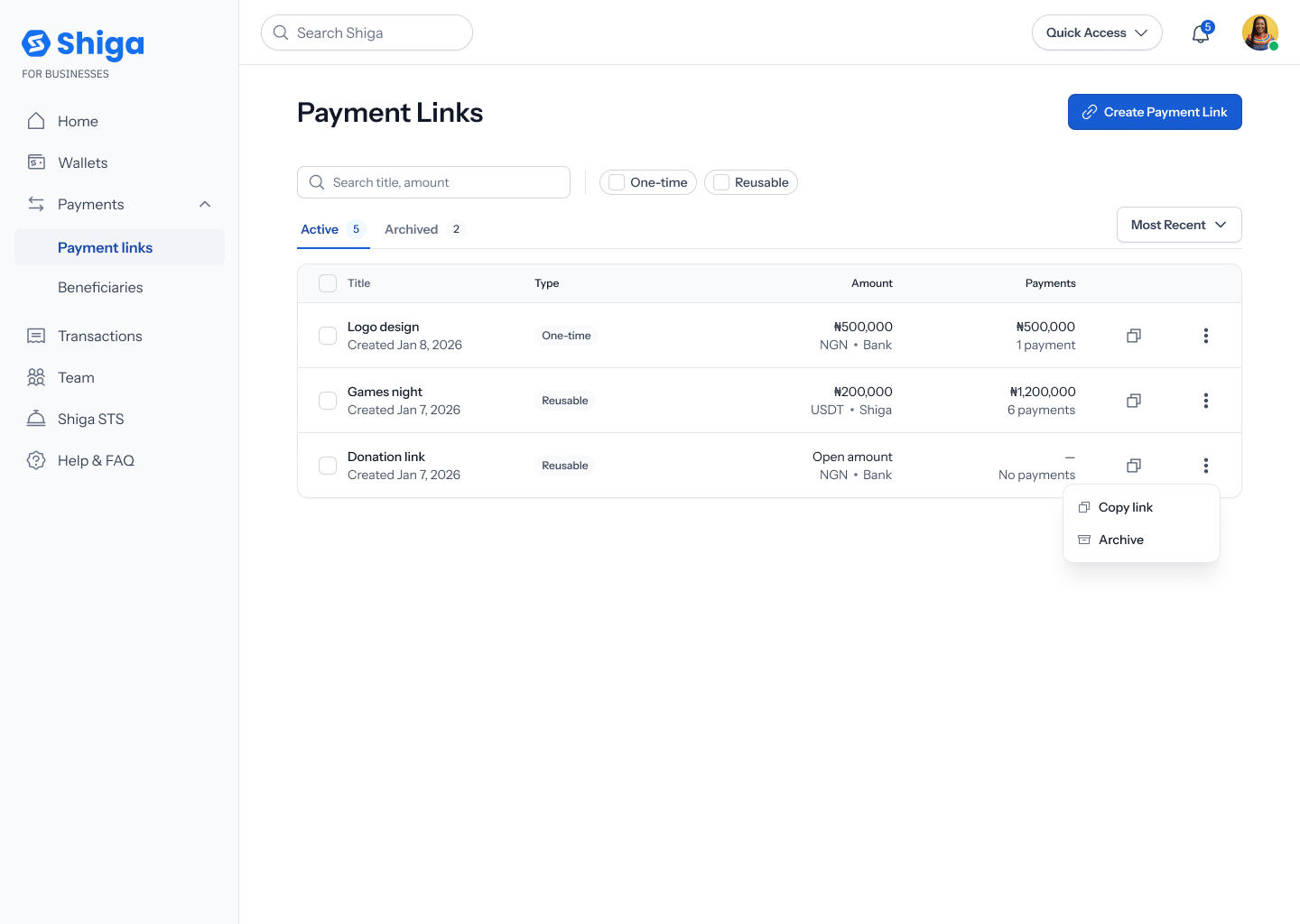
Task: Copy the Donation link row icon
Action: [x=1134, y=466]
